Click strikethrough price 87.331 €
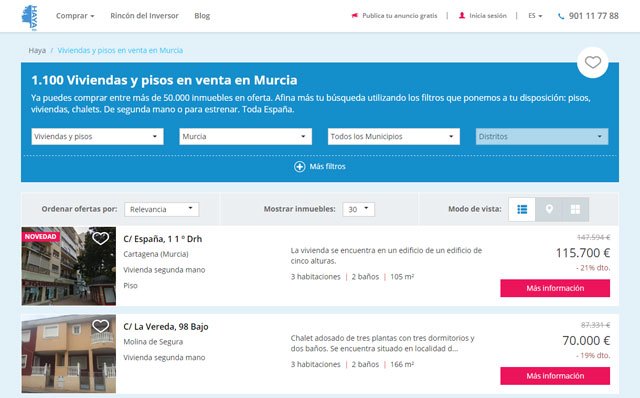This screenshot has height=398, width=640. pyautogui.click(x=596, y=325)
